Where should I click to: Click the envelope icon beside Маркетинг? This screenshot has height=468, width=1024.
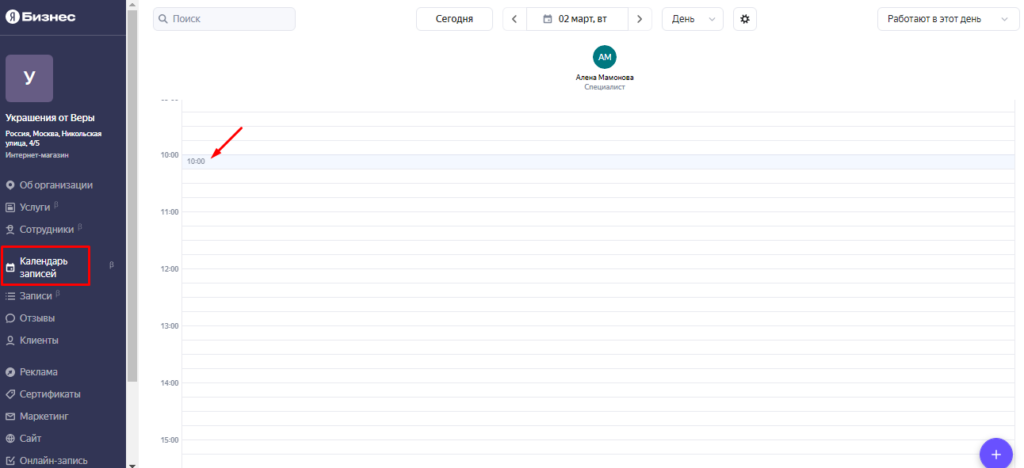10,416
